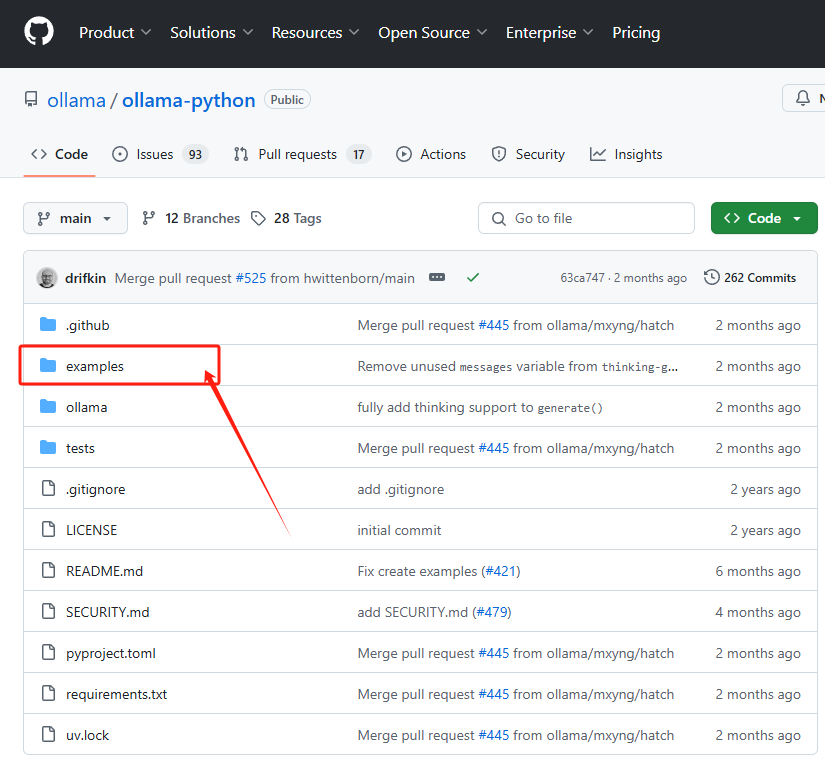Open the .gitignore file
This screenshot has width=825, height=771.
95,489
